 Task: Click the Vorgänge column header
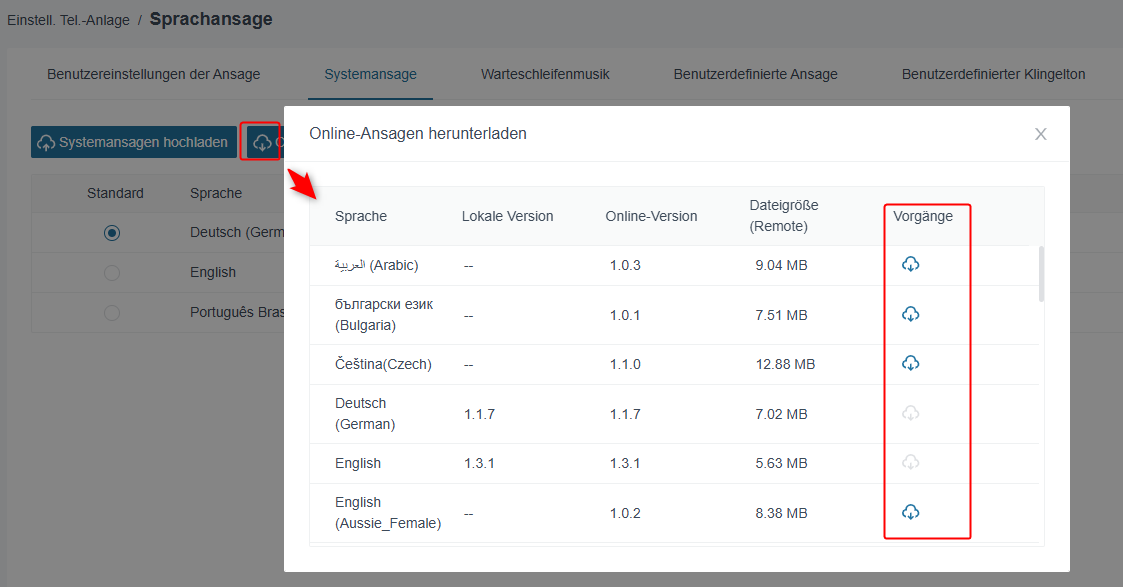click(922, 216)
